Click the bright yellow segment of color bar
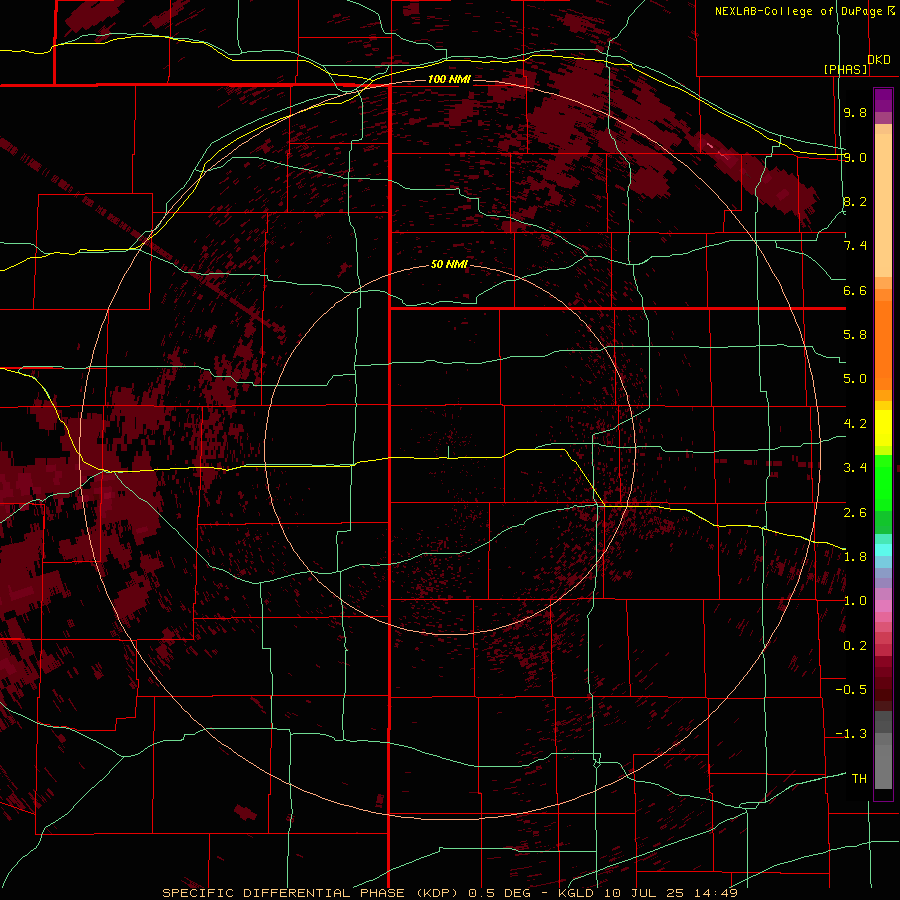Image resolution: width=900 pixels, height=900 pixels. [x=883, y=428]
